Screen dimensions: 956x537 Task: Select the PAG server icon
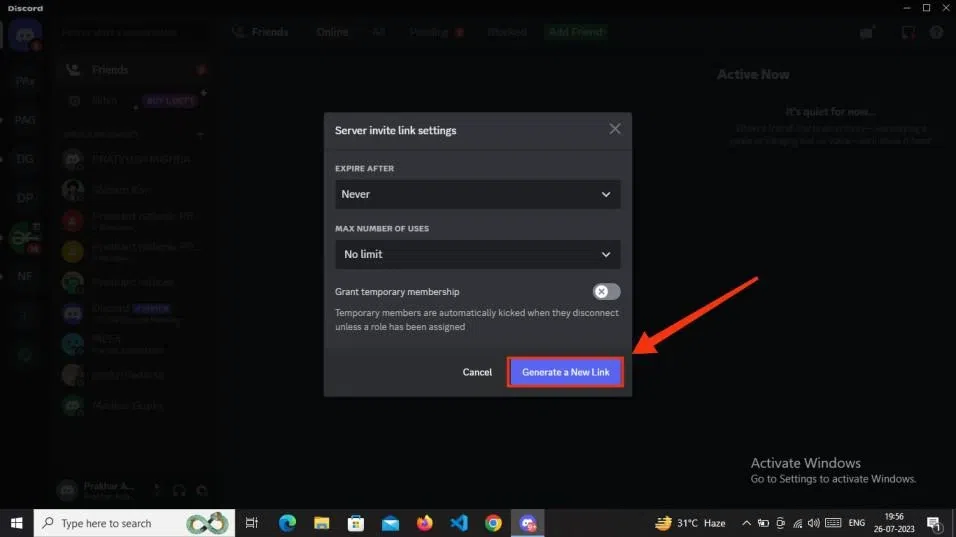tap(25, 119)
